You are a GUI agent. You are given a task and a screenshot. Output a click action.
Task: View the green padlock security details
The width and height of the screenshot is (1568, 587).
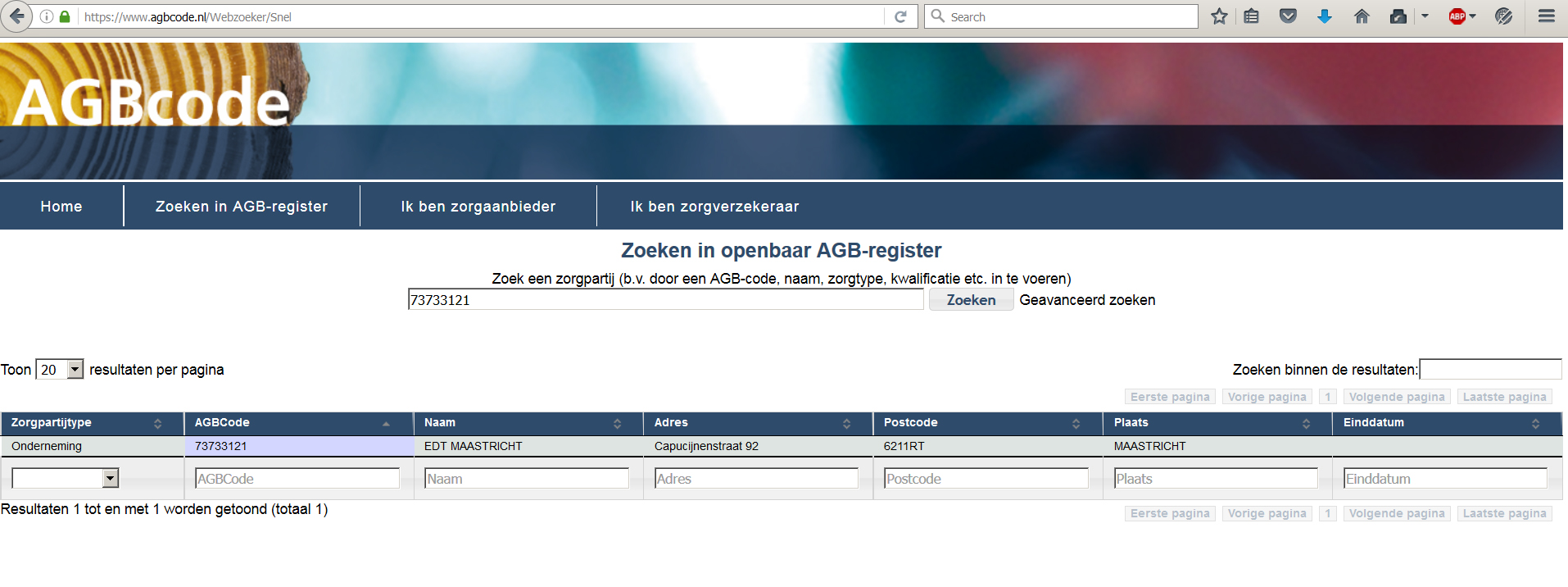(65, 16)
